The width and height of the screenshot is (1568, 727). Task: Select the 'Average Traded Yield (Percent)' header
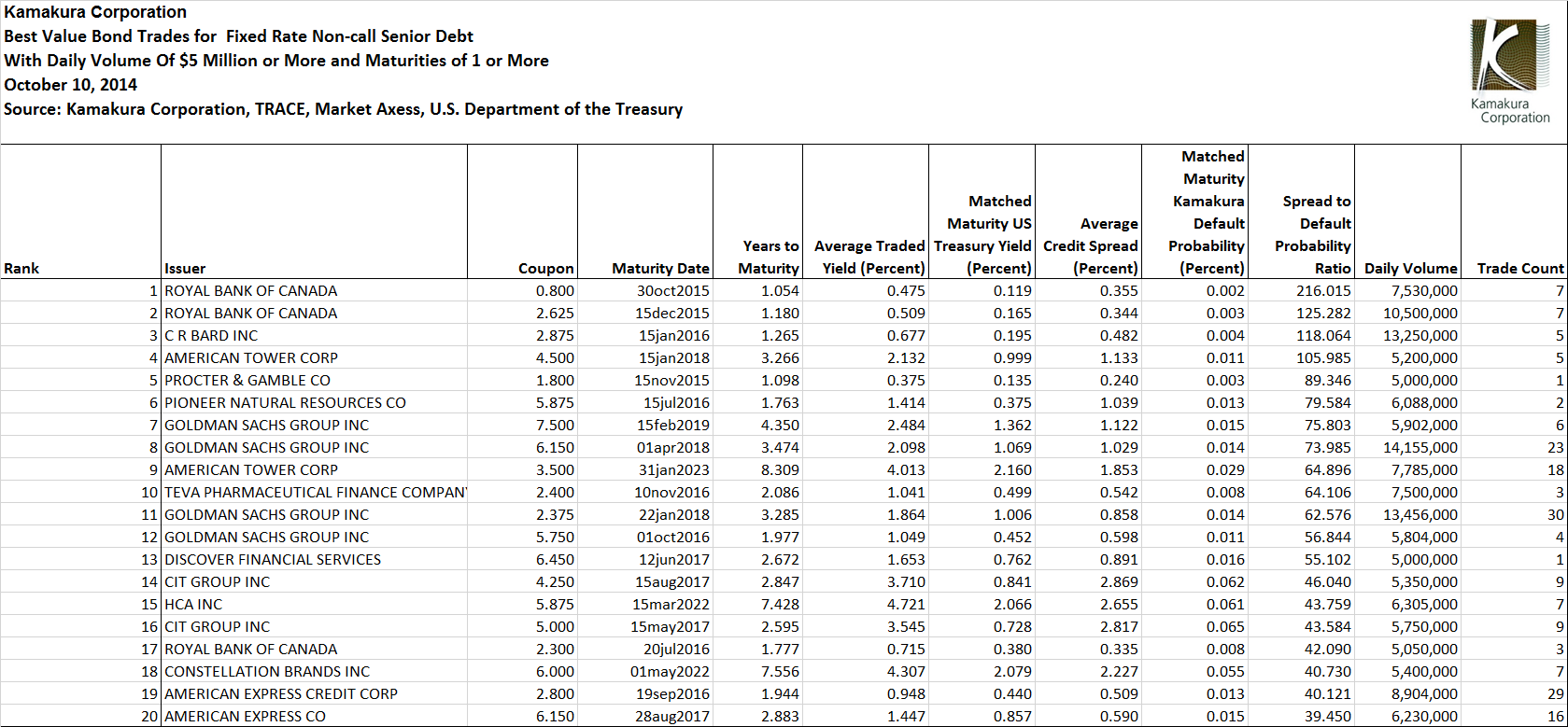pyautogui.click(x=869, y=258)
